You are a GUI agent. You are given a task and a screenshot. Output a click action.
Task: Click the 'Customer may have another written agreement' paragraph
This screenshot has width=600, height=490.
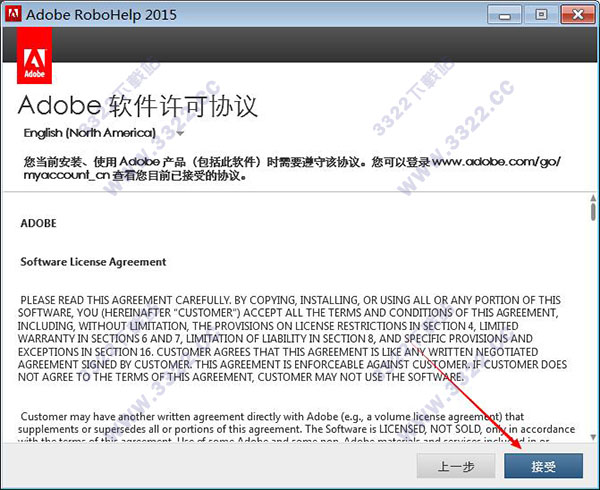click(x=297, y=427)
